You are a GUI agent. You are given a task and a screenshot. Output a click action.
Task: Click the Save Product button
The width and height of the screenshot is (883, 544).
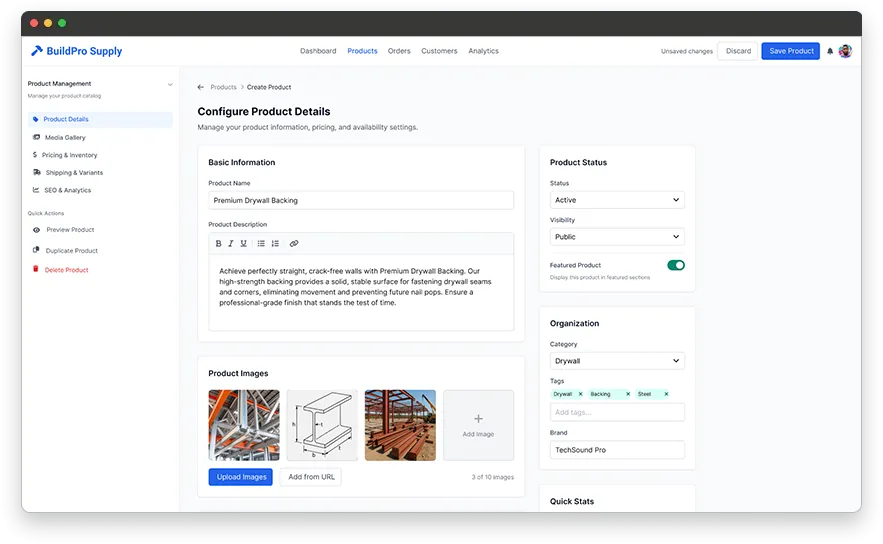[x=791, y=51]
